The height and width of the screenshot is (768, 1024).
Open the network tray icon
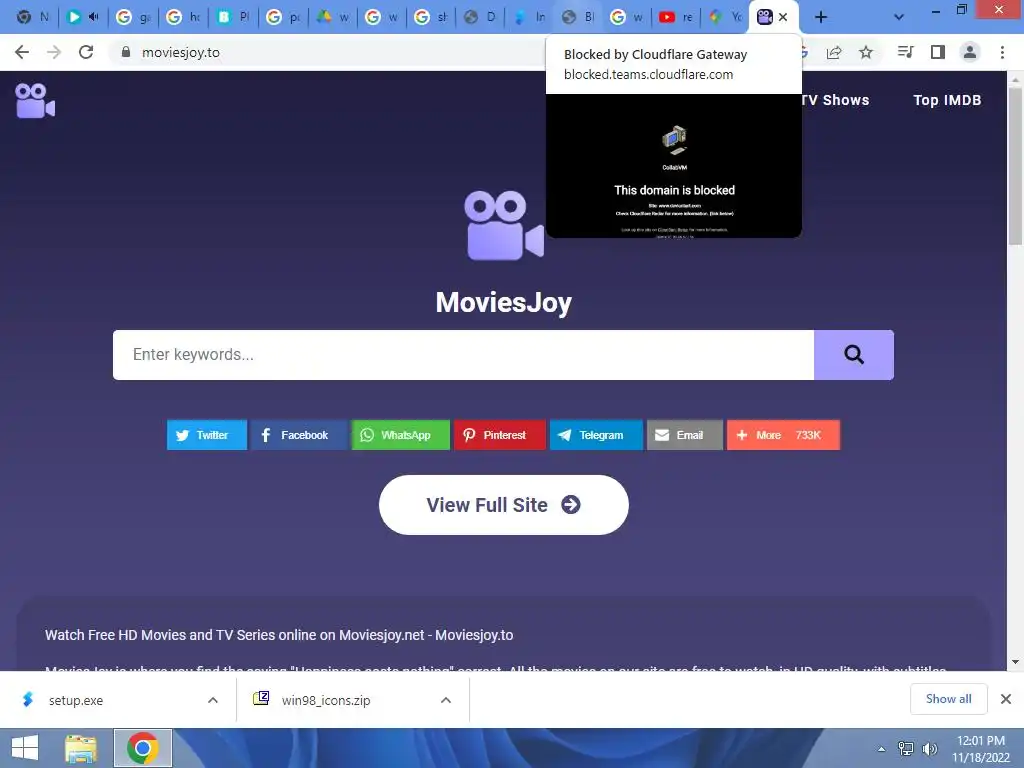[906, 748]
